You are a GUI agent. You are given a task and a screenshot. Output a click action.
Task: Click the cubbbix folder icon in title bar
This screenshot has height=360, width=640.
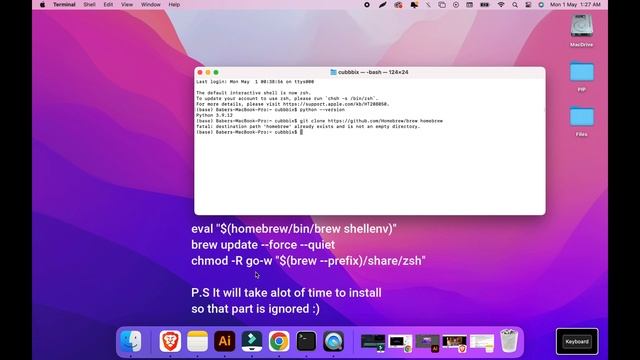tap(333, 72)
